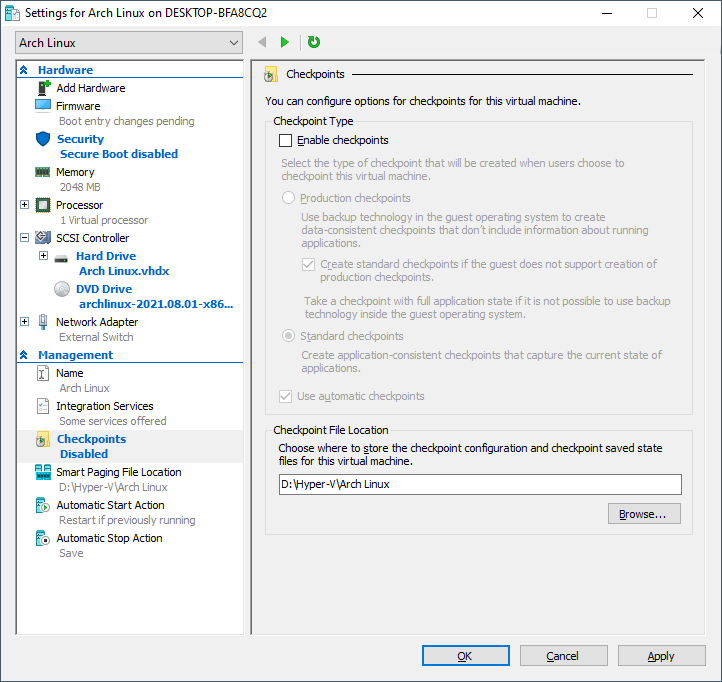
Task: Click the checkpoint file location text field
Action: tap(479, 485)
